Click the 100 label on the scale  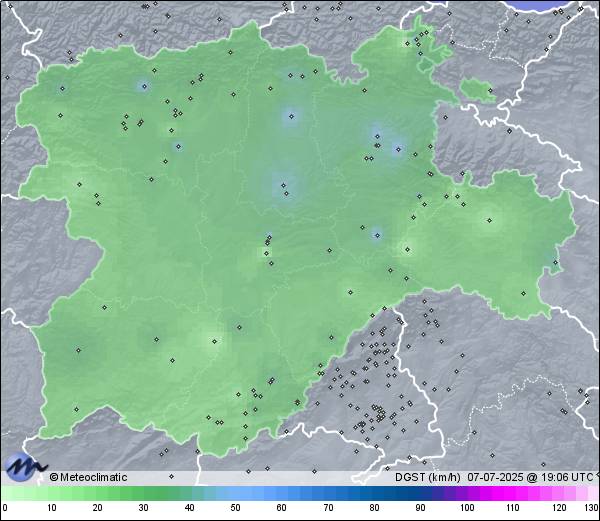[467, 508]
